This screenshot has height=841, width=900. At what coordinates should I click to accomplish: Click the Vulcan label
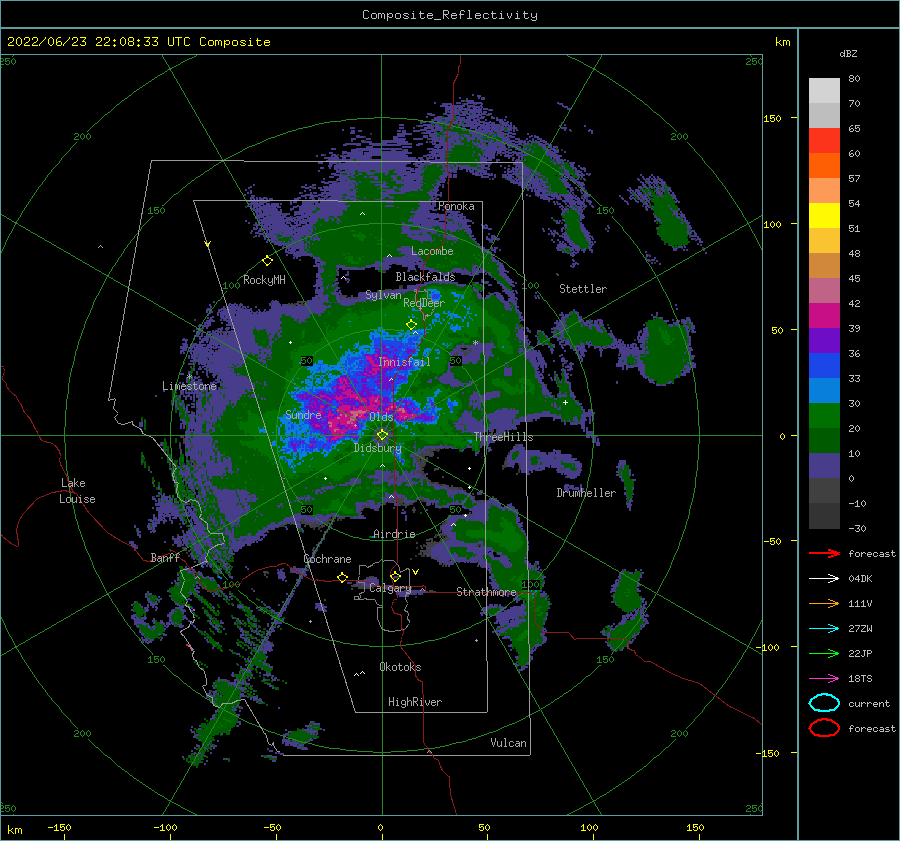[509, 743]
